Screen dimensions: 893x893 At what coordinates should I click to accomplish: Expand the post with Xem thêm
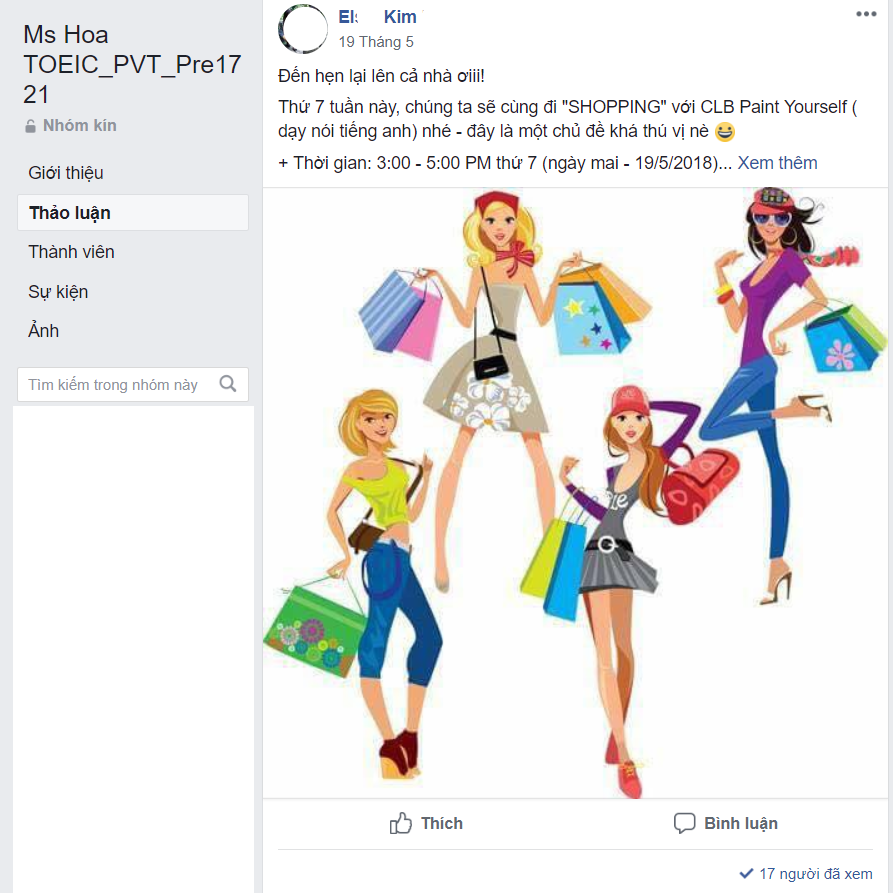pos(777,163)
